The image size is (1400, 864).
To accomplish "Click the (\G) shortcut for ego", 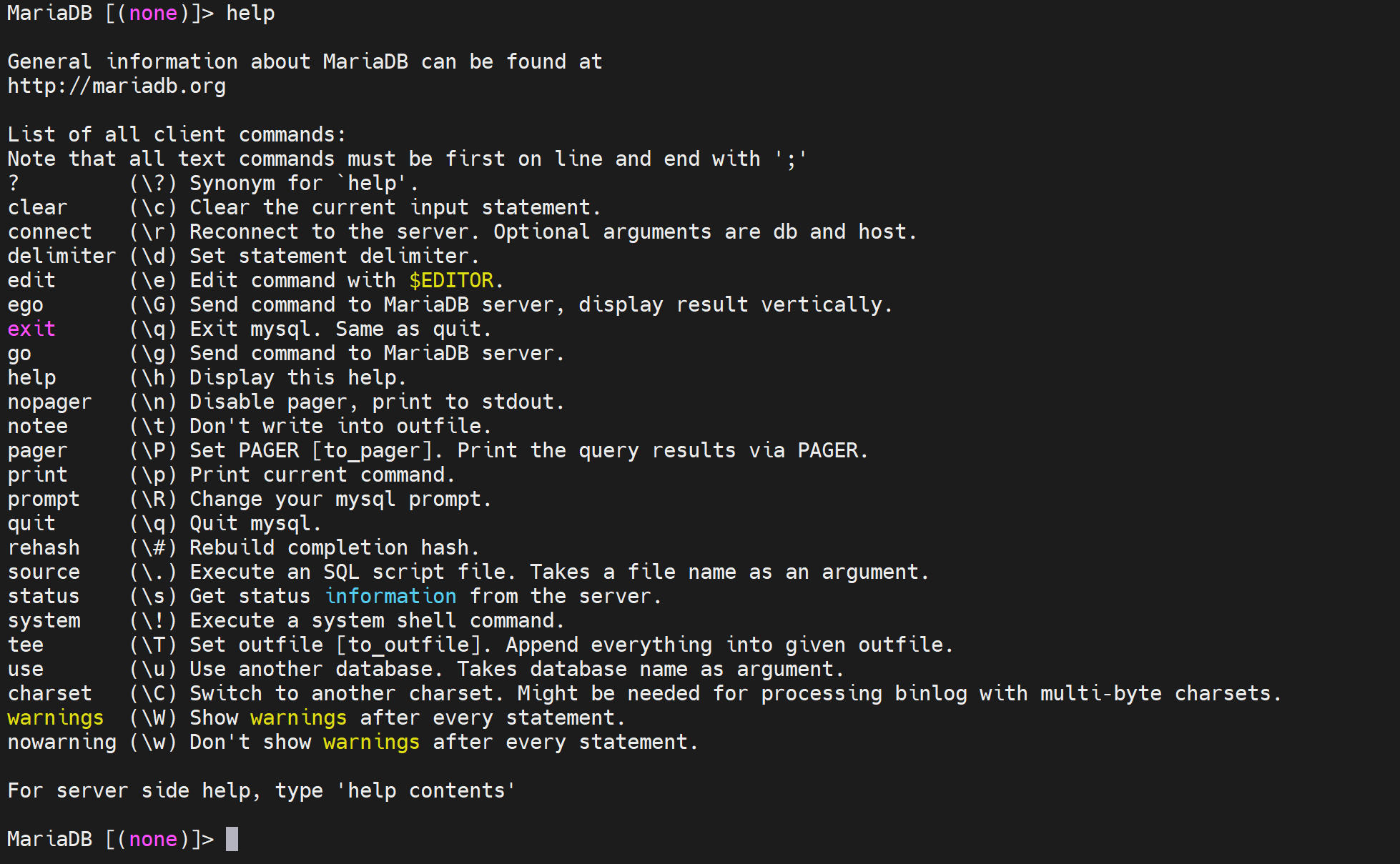I will [x=153, y=305].
